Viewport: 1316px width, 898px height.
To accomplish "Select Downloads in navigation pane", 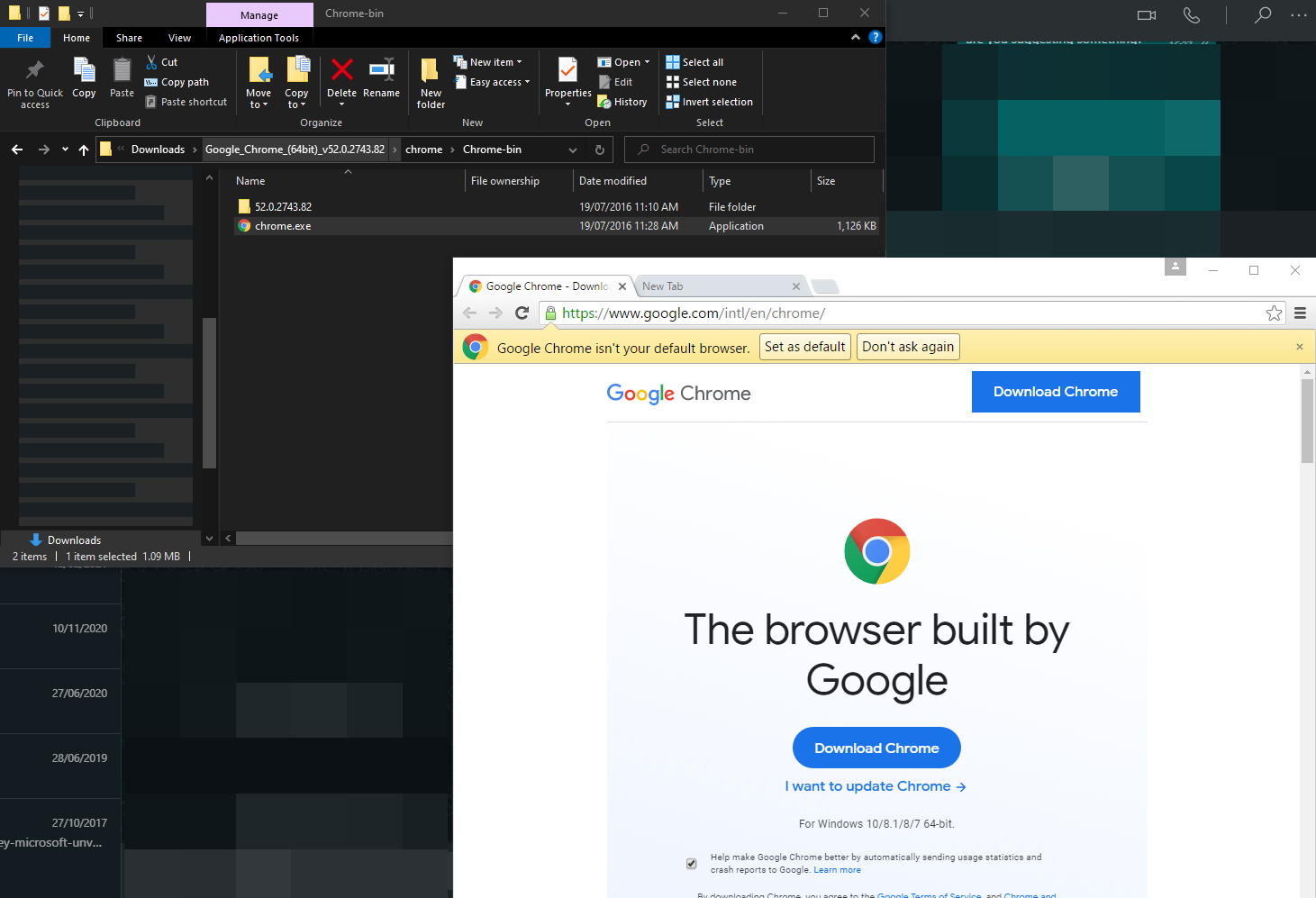I will point(74,540).
